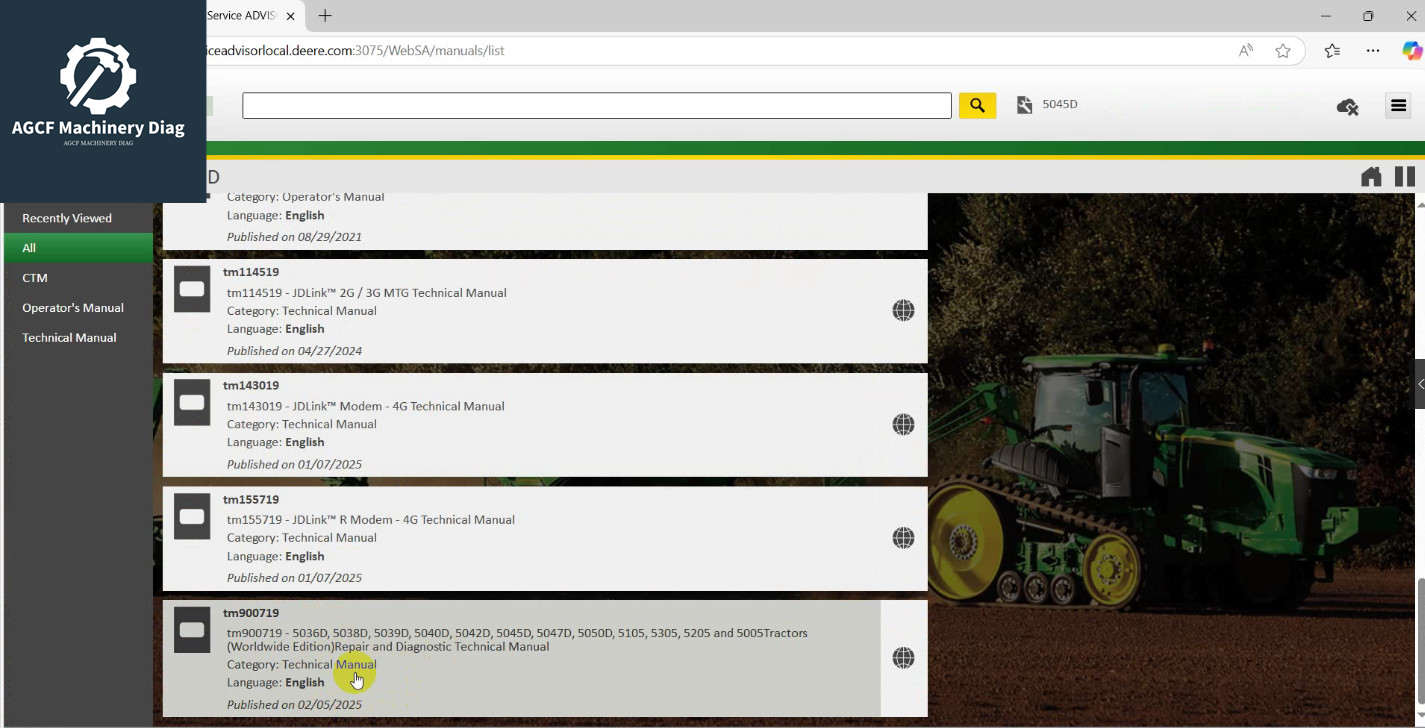
Task: Click the yellow search magnifier button
Action: [977, 105]
